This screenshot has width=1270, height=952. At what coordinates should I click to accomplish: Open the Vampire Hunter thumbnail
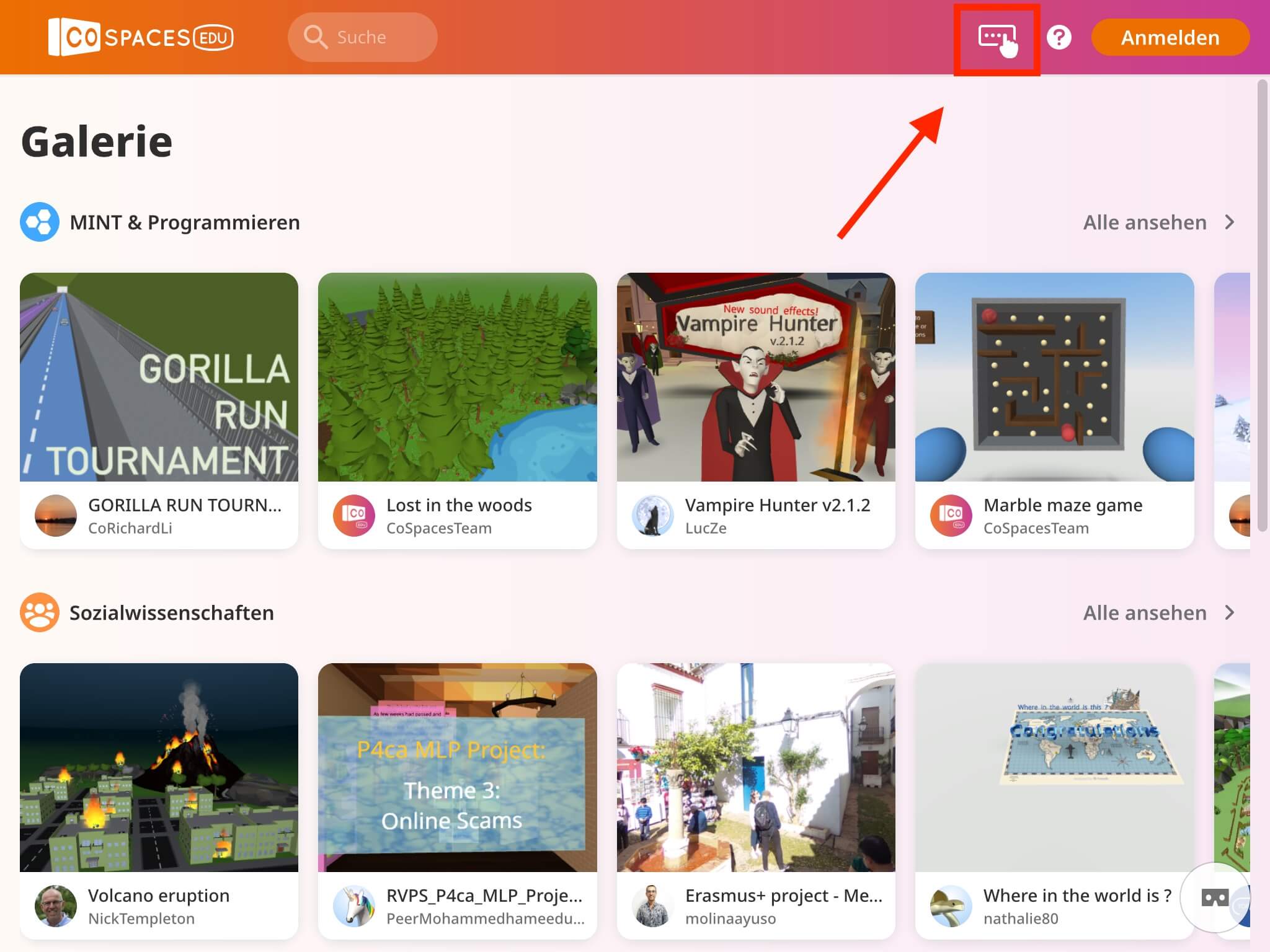coord(756,377)
